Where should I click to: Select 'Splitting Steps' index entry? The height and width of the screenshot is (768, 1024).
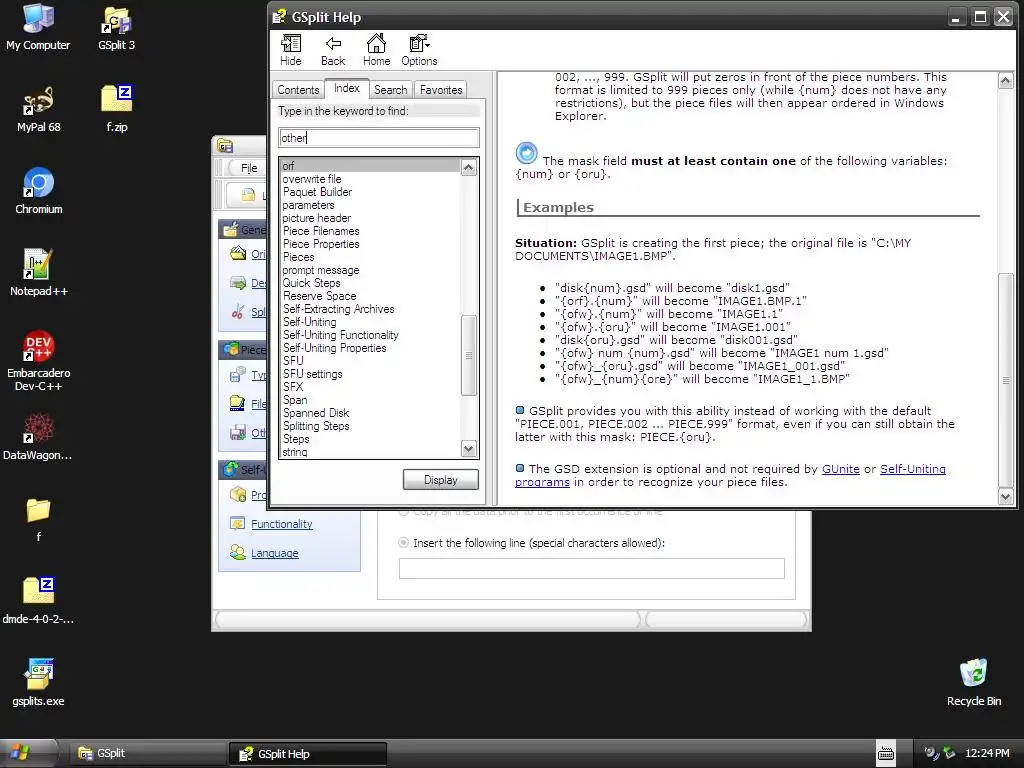[316, 426]
